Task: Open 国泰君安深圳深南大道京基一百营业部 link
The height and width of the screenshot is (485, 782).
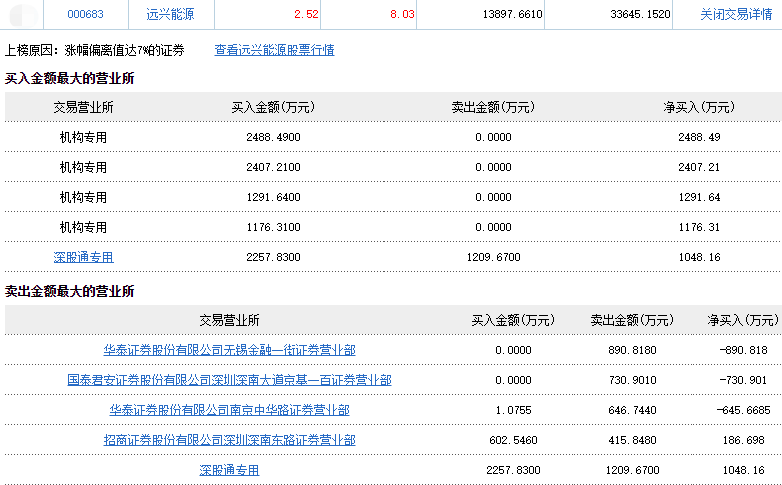Action: pyautogui.click(x=229, y=380)
